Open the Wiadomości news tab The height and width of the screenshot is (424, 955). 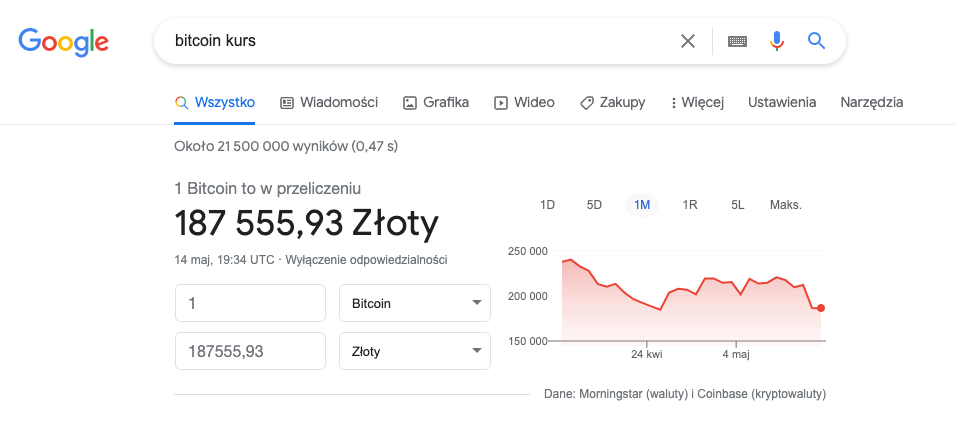point(329,102)
